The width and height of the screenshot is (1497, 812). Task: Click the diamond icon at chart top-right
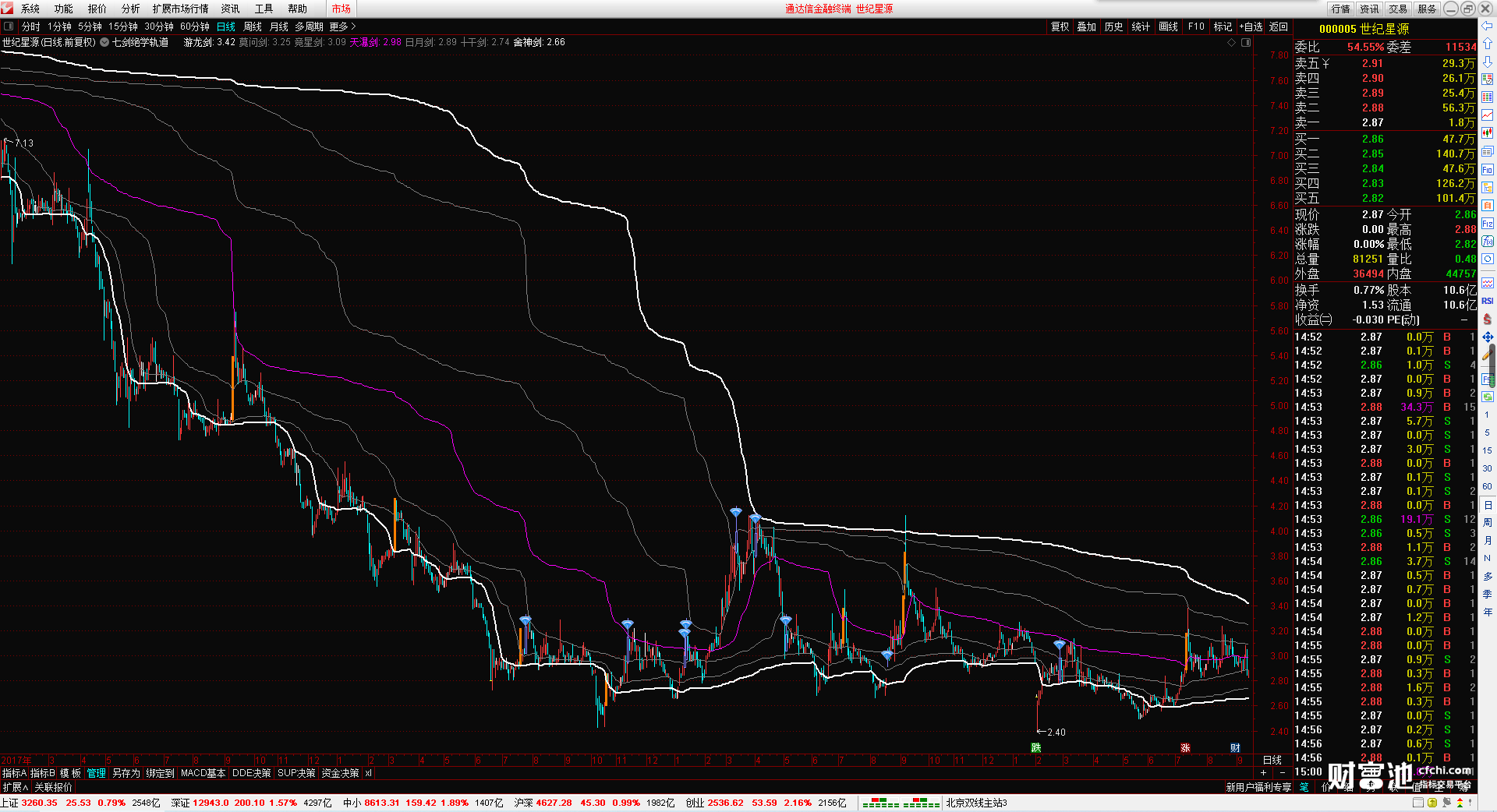[1232, 42]
